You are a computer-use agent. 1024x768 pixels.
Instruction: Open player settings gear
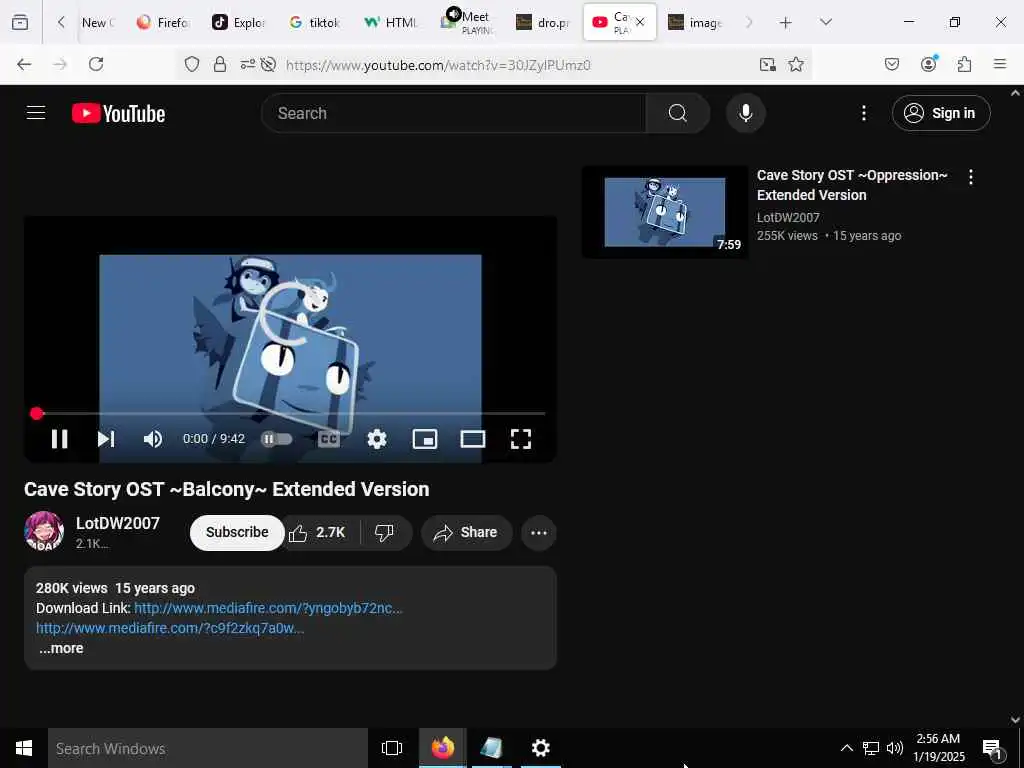pos(377,439)
